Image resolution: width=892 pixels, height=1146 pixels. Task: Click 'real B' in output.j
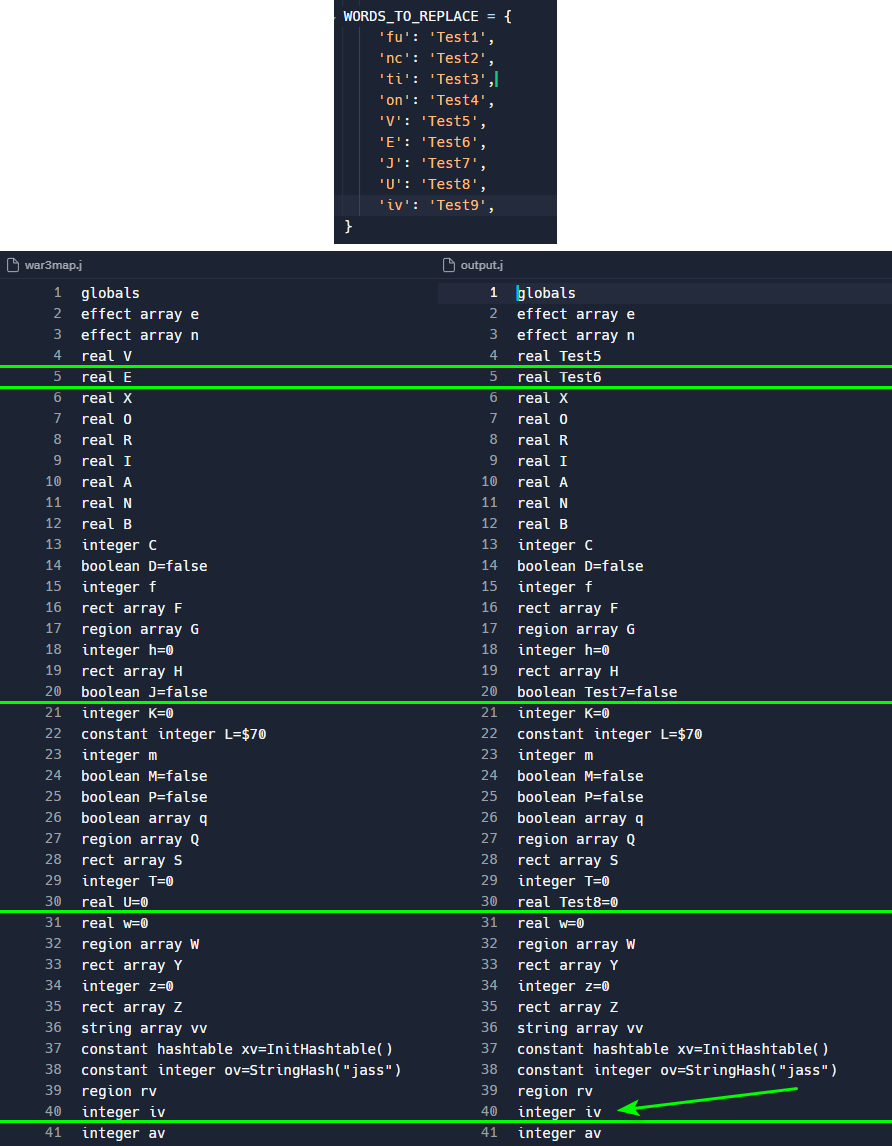(542, 524)
